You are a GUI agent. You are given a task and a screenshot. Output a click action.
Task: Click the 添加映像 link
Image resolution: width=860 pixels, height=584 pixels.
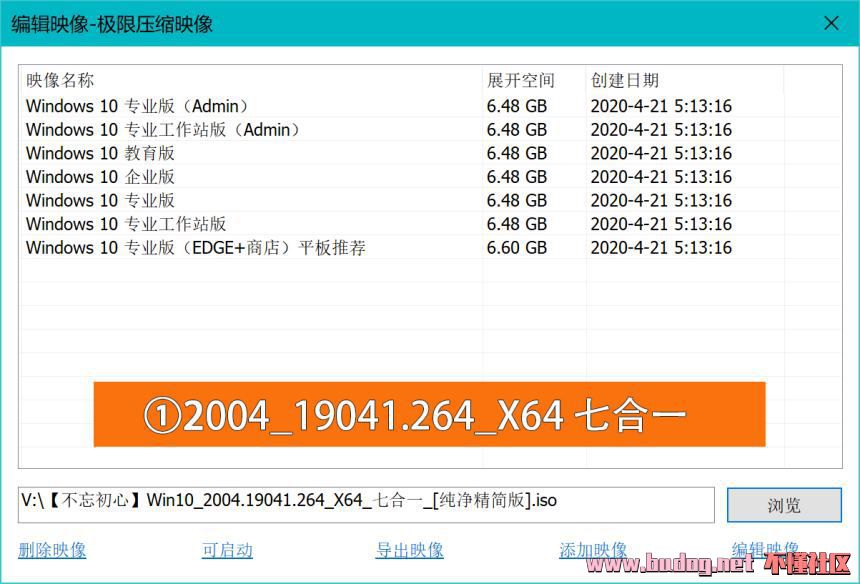[x=593, y=550]
